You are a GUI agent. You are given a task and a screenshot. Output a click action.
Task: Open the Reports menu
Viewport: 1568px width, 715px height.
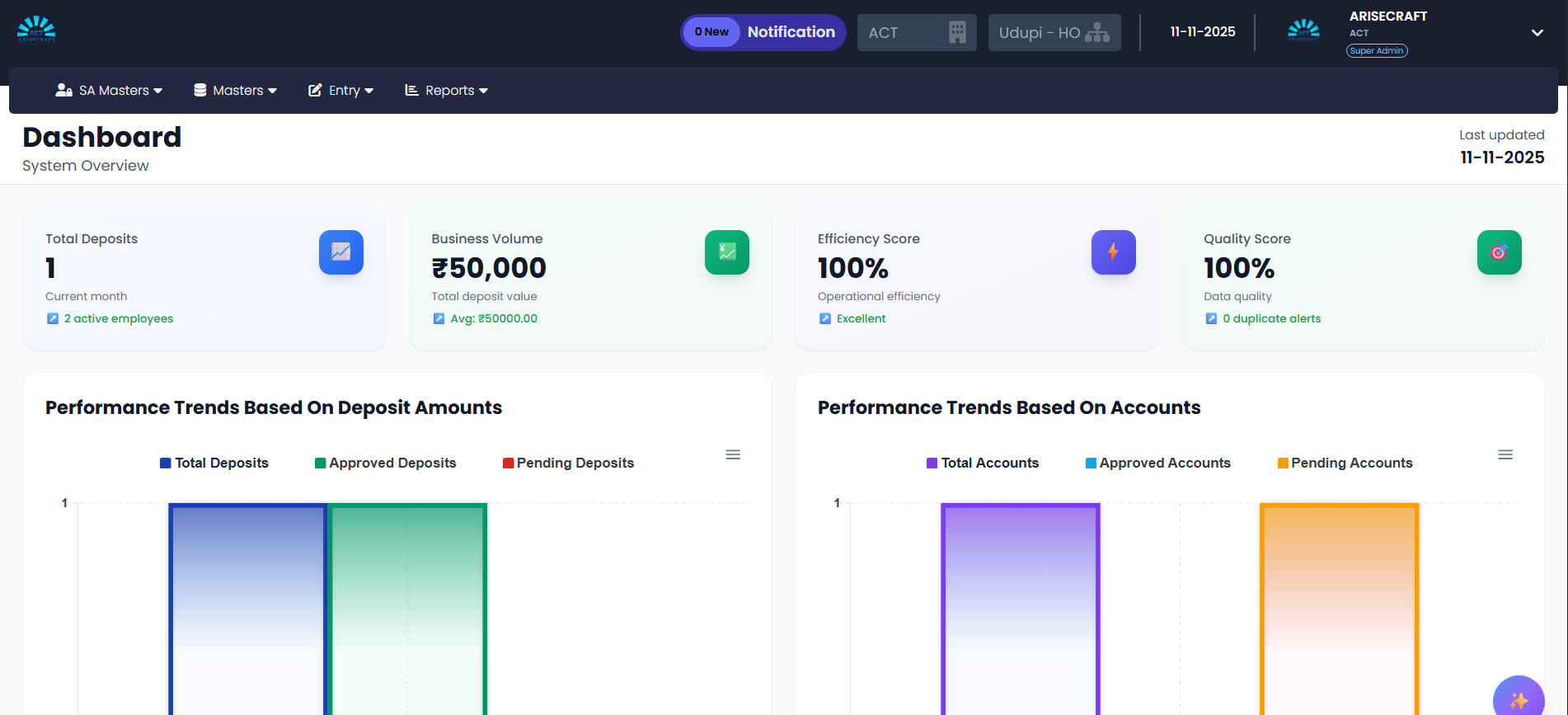click(x=447, y=91)
